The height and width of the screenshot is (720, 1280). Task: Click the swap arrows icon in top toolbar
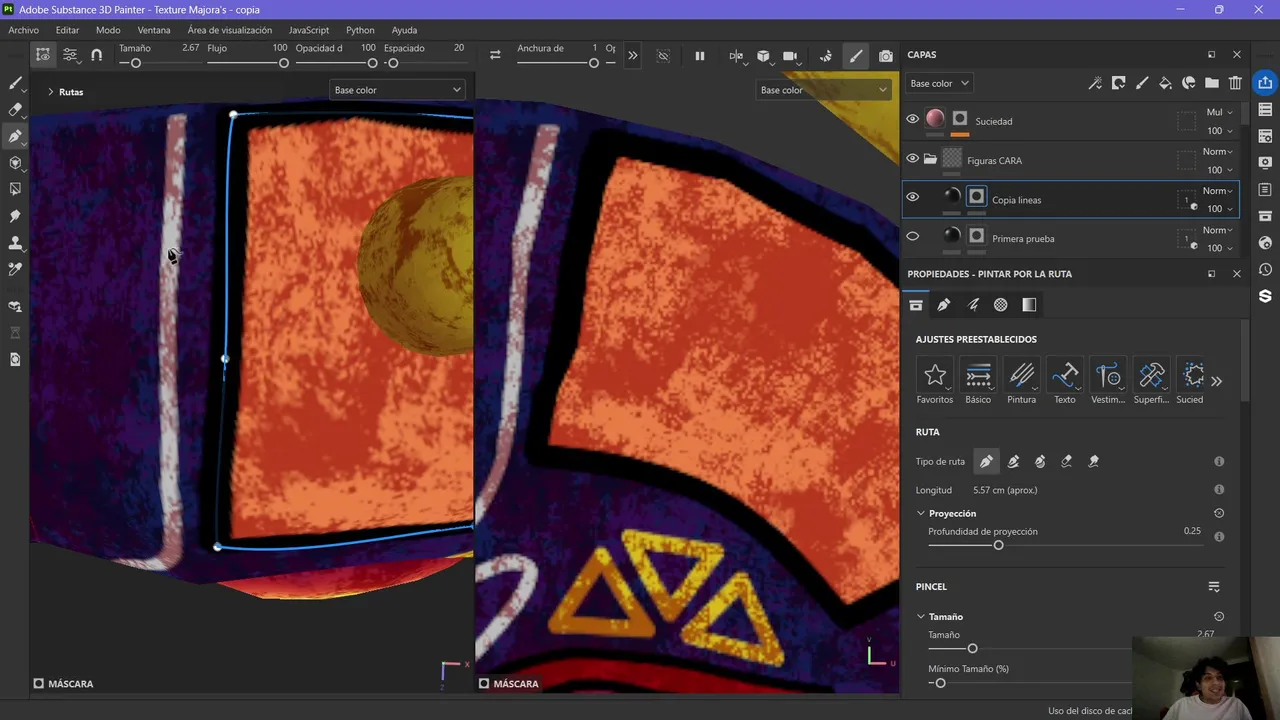tap(495, 56)
